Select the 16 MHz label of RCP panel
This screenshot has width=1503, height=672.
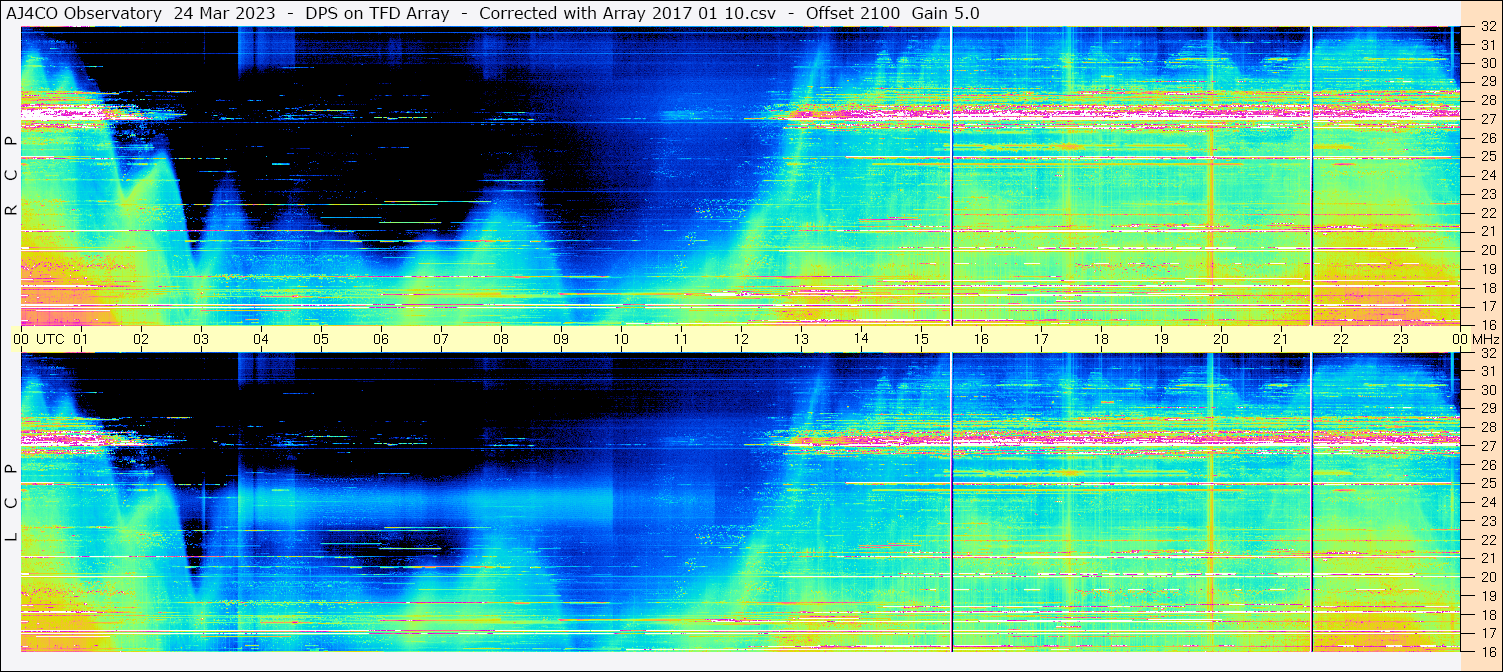click(x=1488, y=325)
